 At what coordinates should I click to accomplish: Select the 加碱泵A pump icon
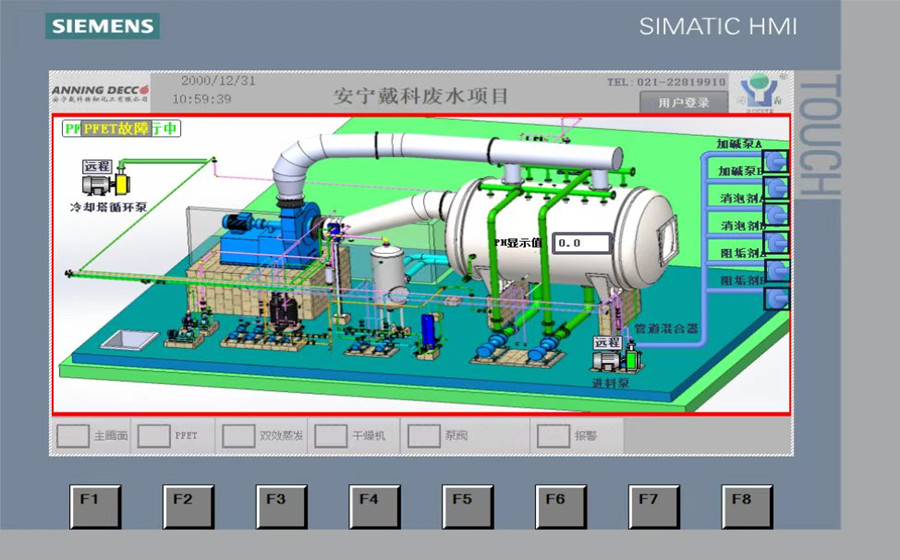tap(777, 160)
